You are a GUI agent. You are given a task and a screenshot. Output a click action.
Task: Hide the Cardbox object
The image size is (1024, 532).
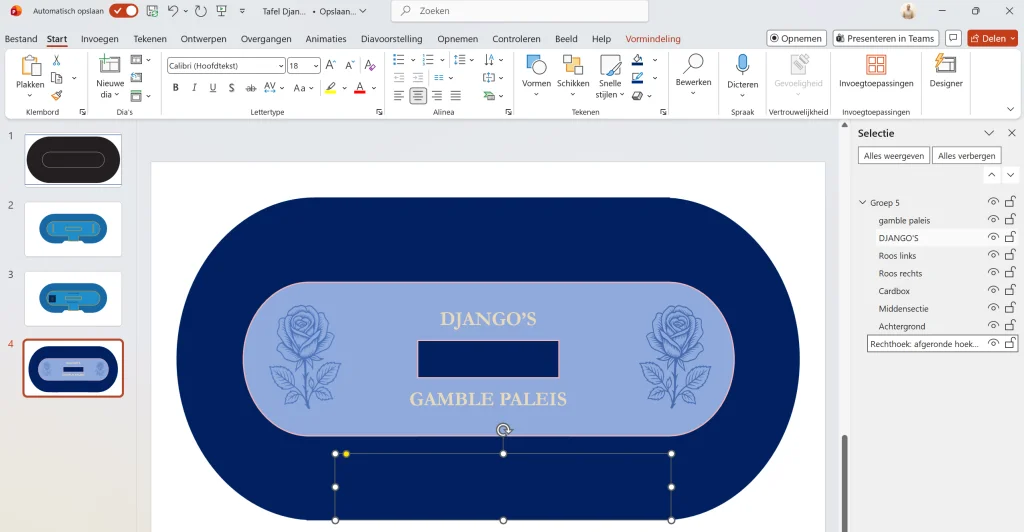pyautogui.click(x=993, y=290)
